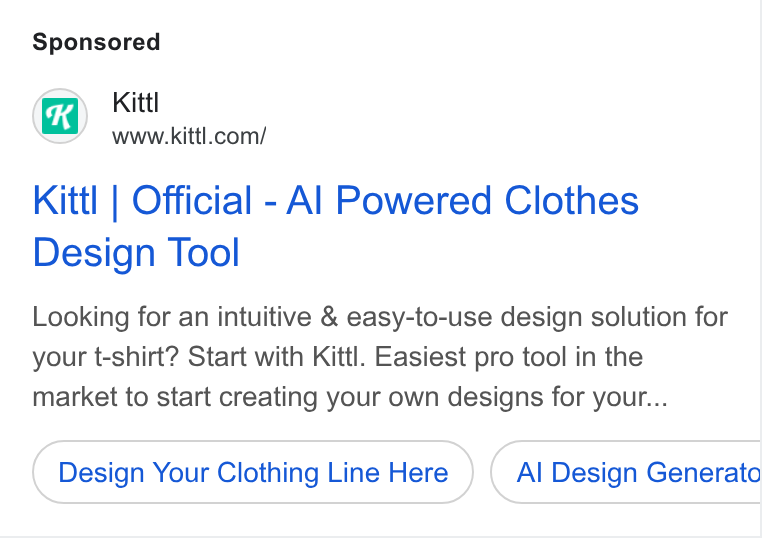Click the green Kittl K logo icon

click(x=60, y=116)
